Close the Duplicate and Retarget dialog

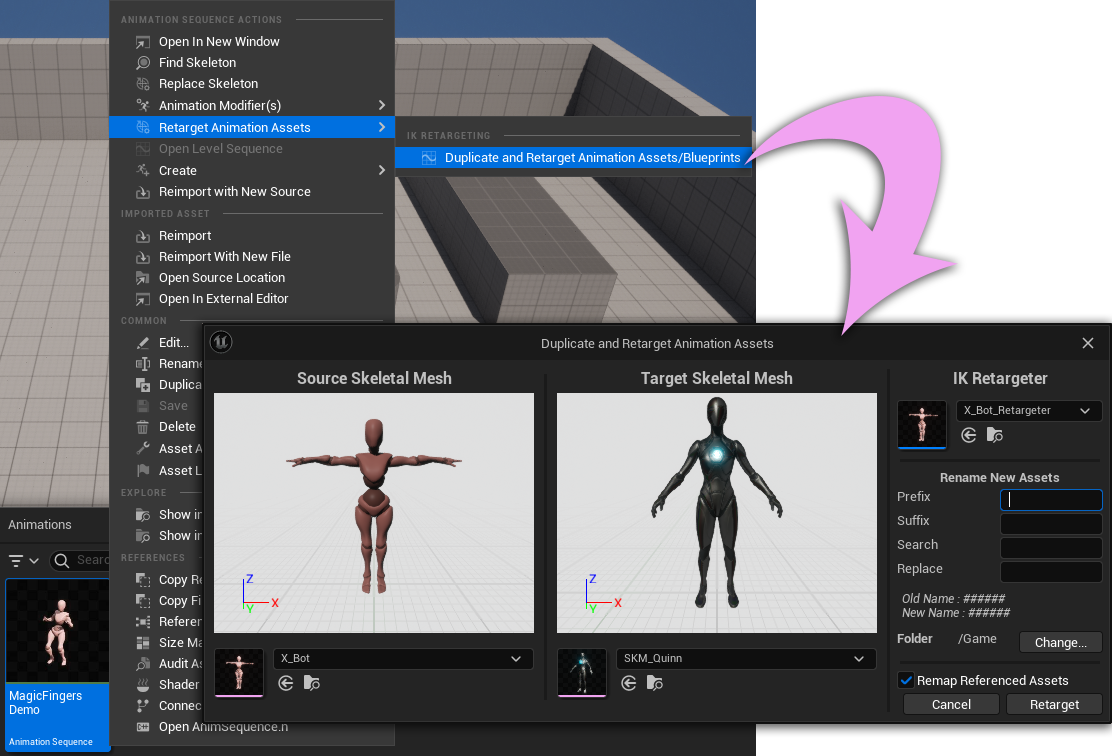(1088, 343)
